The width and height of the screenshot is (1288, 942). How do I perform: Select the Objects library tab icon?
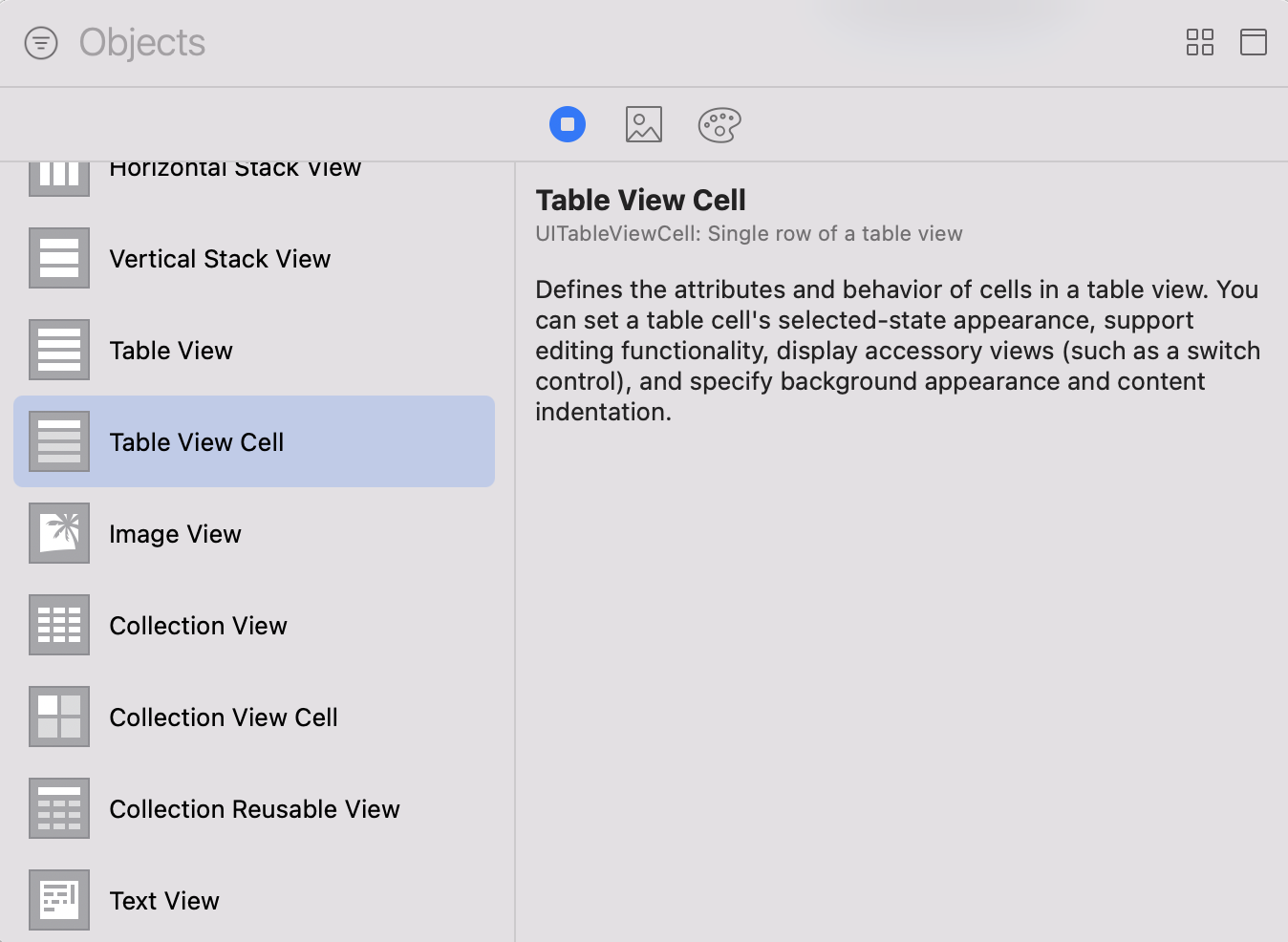pos(568,124)
